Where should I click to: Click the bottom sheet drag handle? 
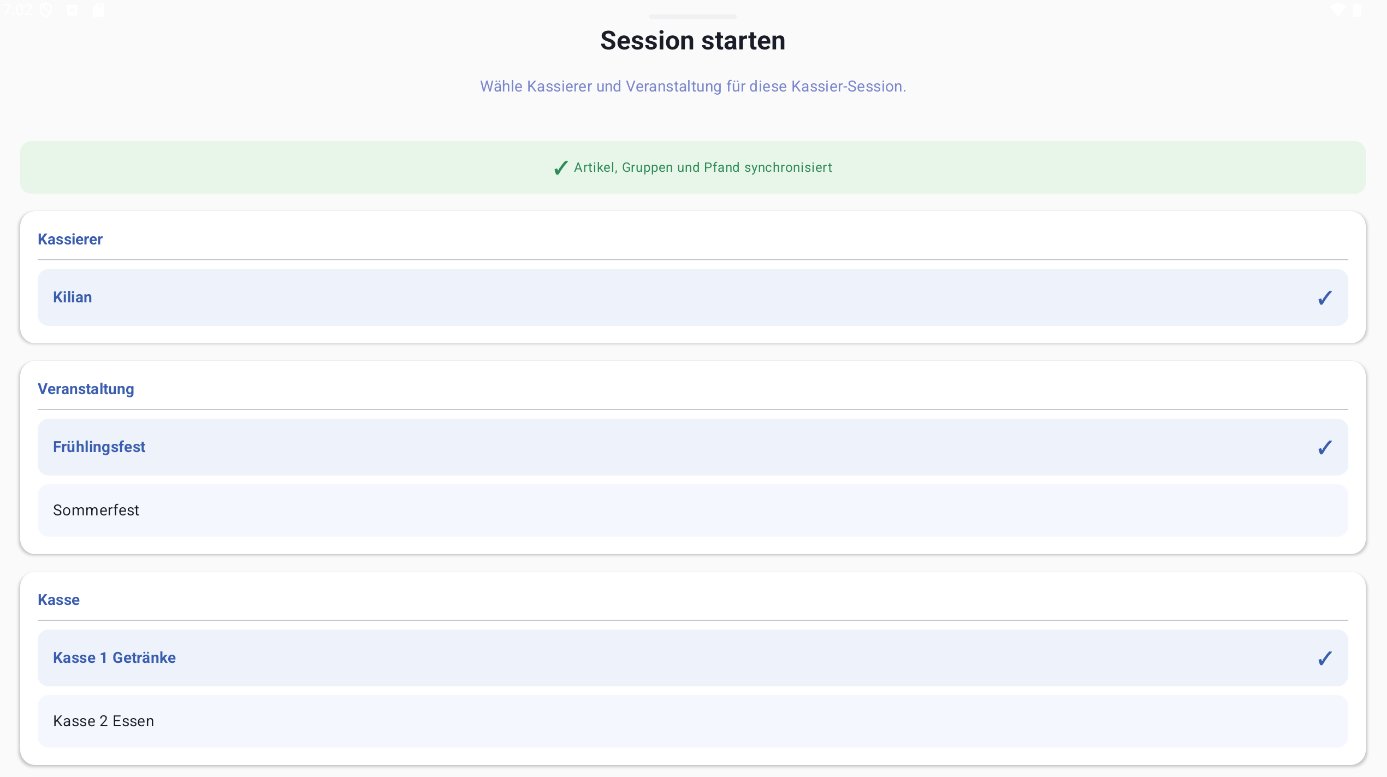[693, 17]
